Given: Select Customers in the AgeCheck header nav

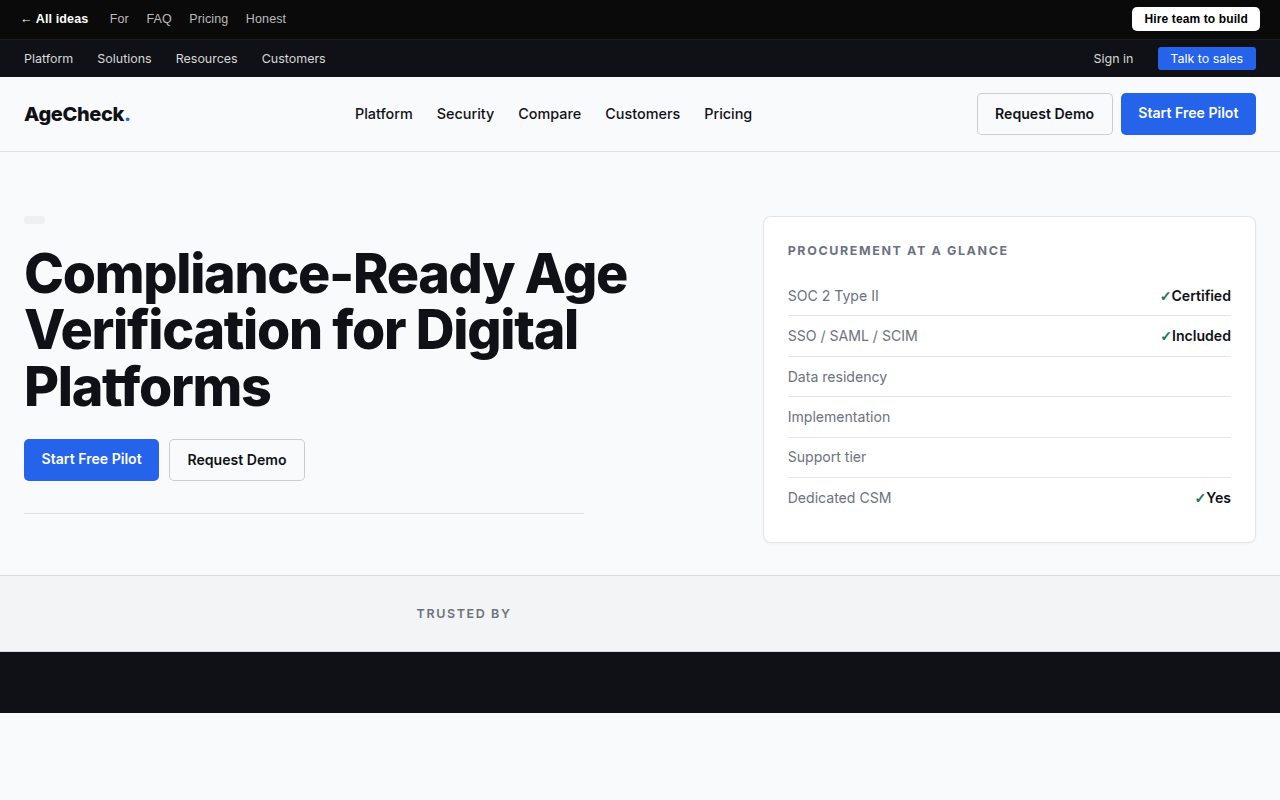Looking at the screenshot, I should (x=642, y=114).
